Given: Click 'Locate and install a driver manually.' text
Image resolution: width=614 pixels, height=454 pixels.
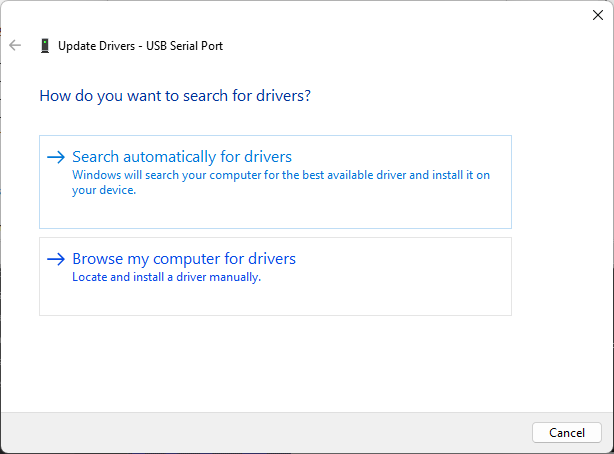Looking at the screenshot, I should [166, 277].
